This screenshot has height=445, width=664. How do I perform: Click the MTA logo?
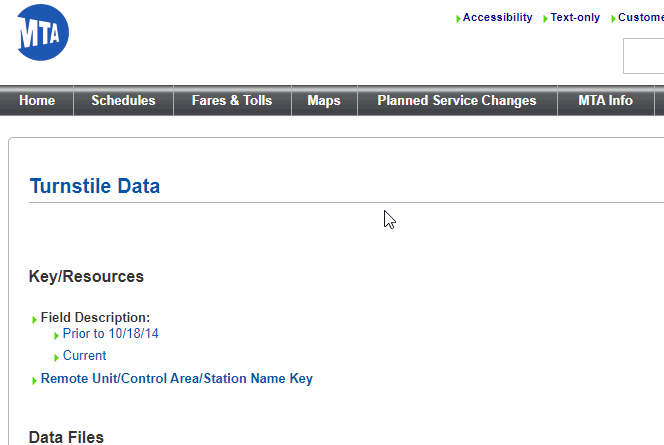click(x=42, y=33)
